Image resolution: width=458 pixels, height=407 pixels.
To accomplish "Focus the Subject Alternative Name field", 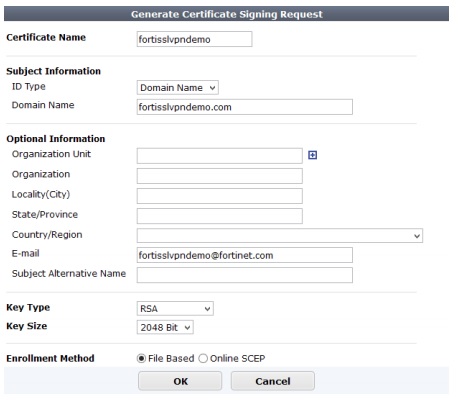I will tap(245, 275).
